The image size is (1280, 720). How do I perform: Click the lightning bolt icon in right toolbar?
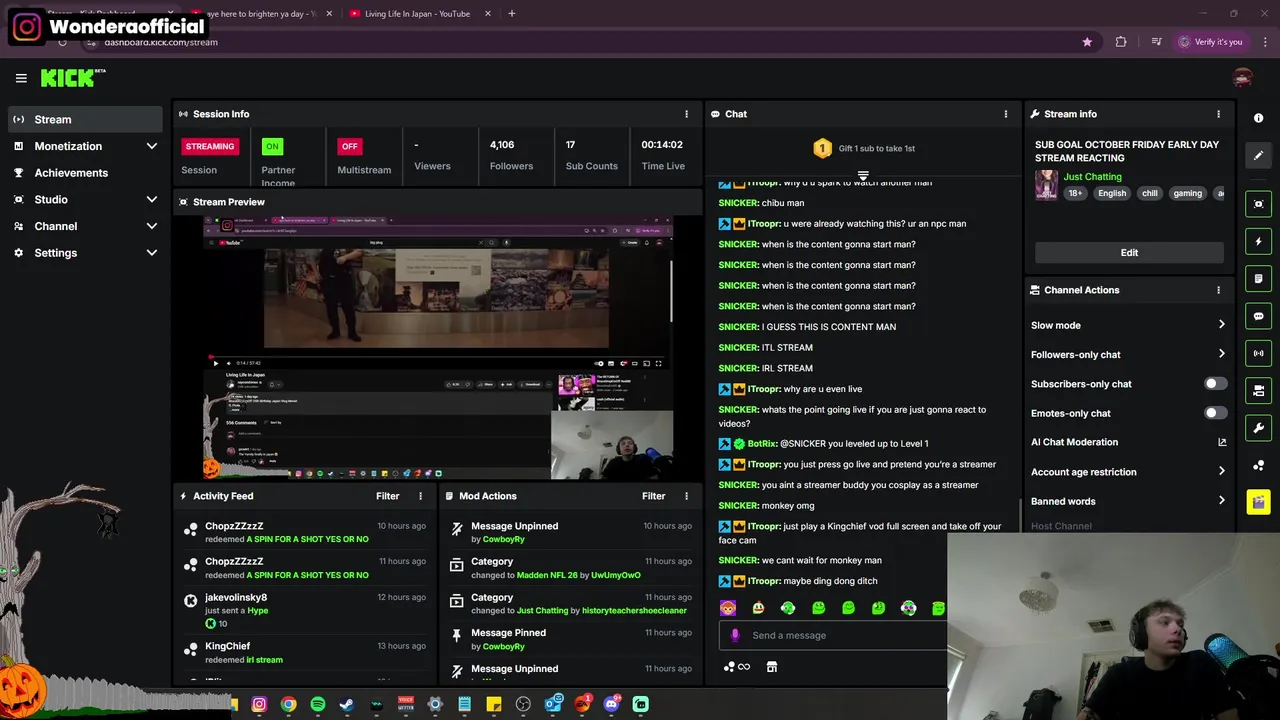click(x=1258, y=241)
